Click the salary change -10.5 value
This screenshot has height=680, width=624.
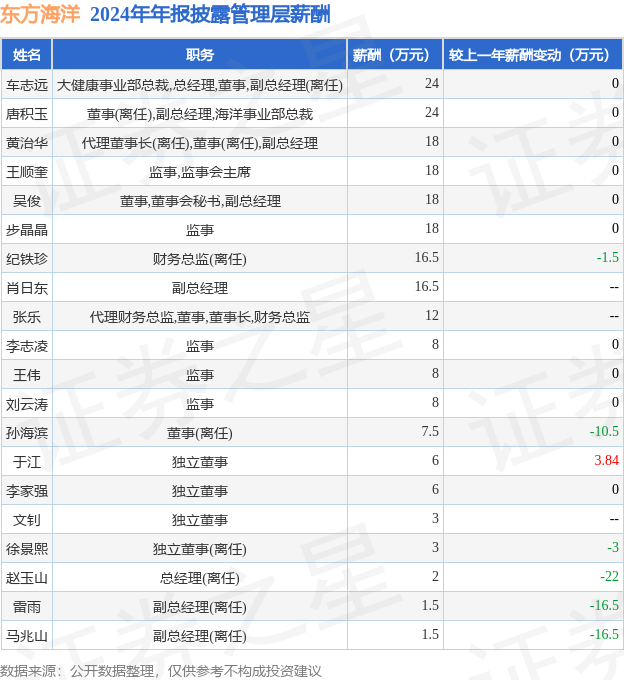point(604,431)
